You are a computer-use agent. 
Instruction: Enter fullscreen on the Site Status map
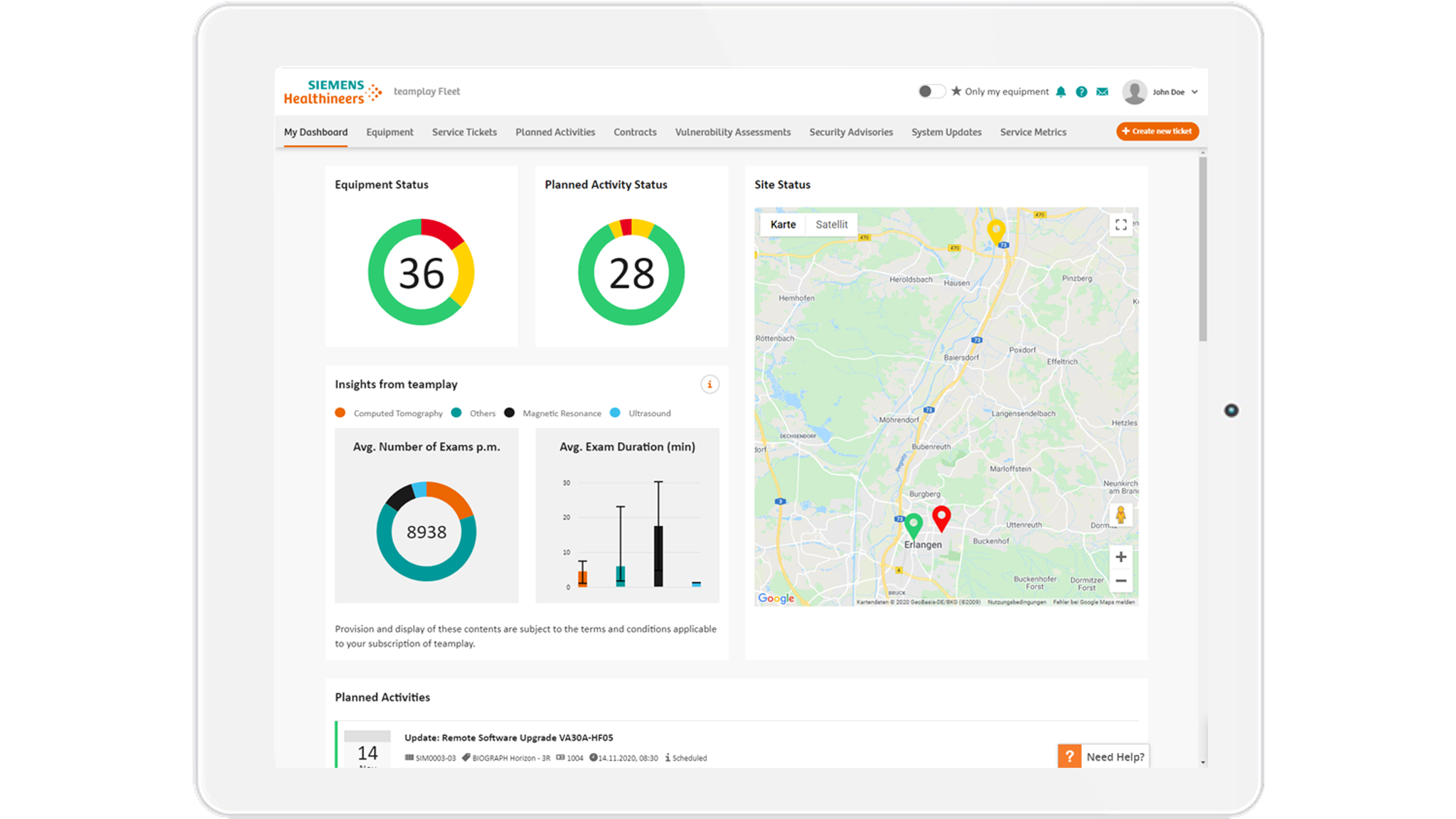(1121, 225)
